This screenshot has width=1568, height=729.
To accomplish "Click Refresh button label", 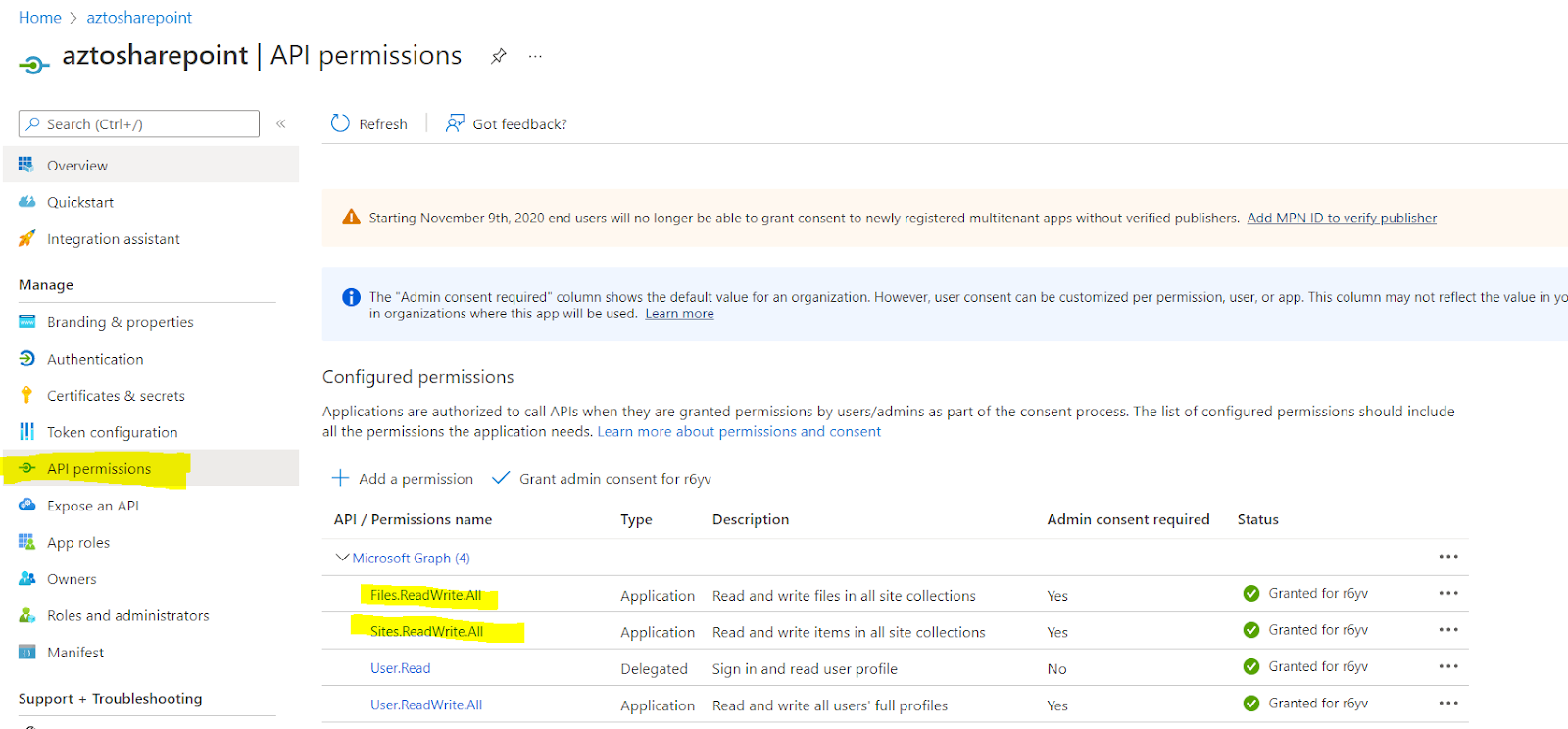I will click(383, 123).
